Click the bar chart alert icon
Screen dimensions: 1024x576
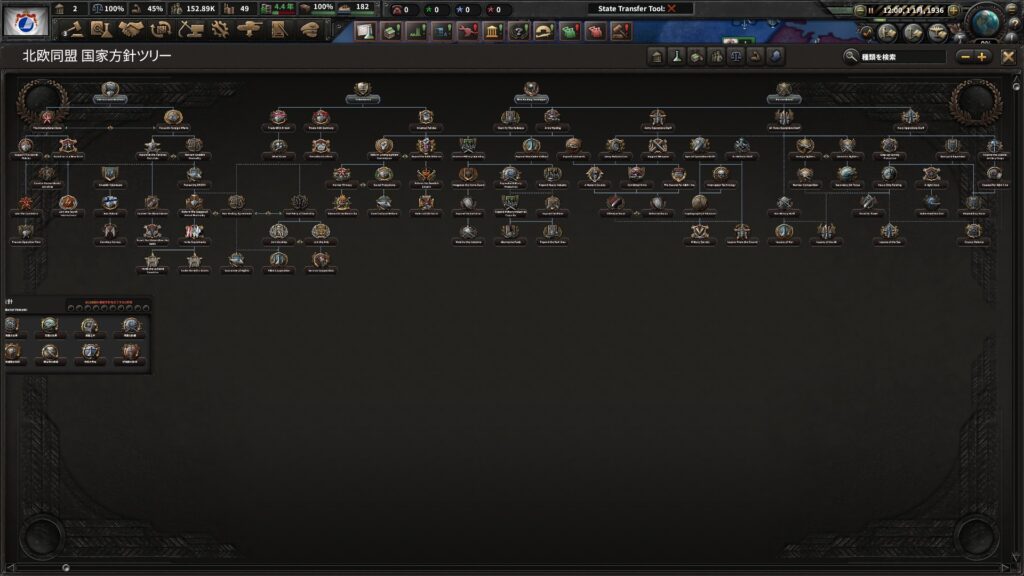(417, 31)
